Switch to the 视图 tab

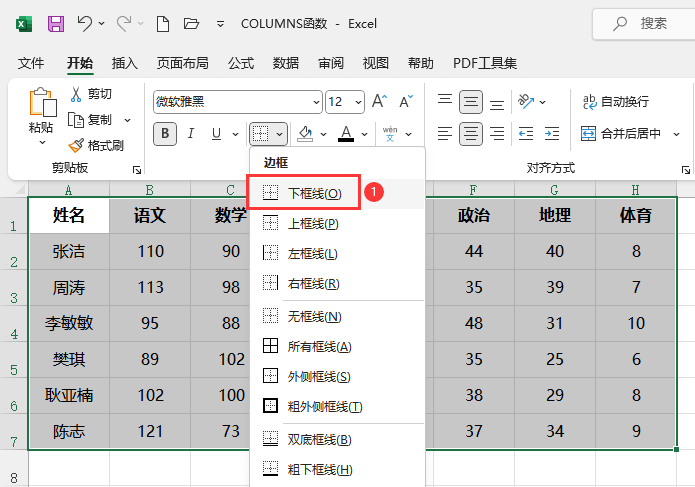pyautogui.click(x=376, y=63)
